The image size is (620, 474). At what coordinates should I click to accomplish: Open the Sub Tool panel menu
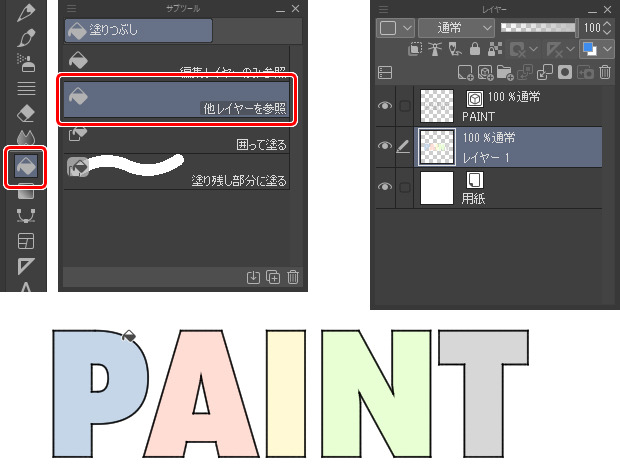click(x=72, y=9)
